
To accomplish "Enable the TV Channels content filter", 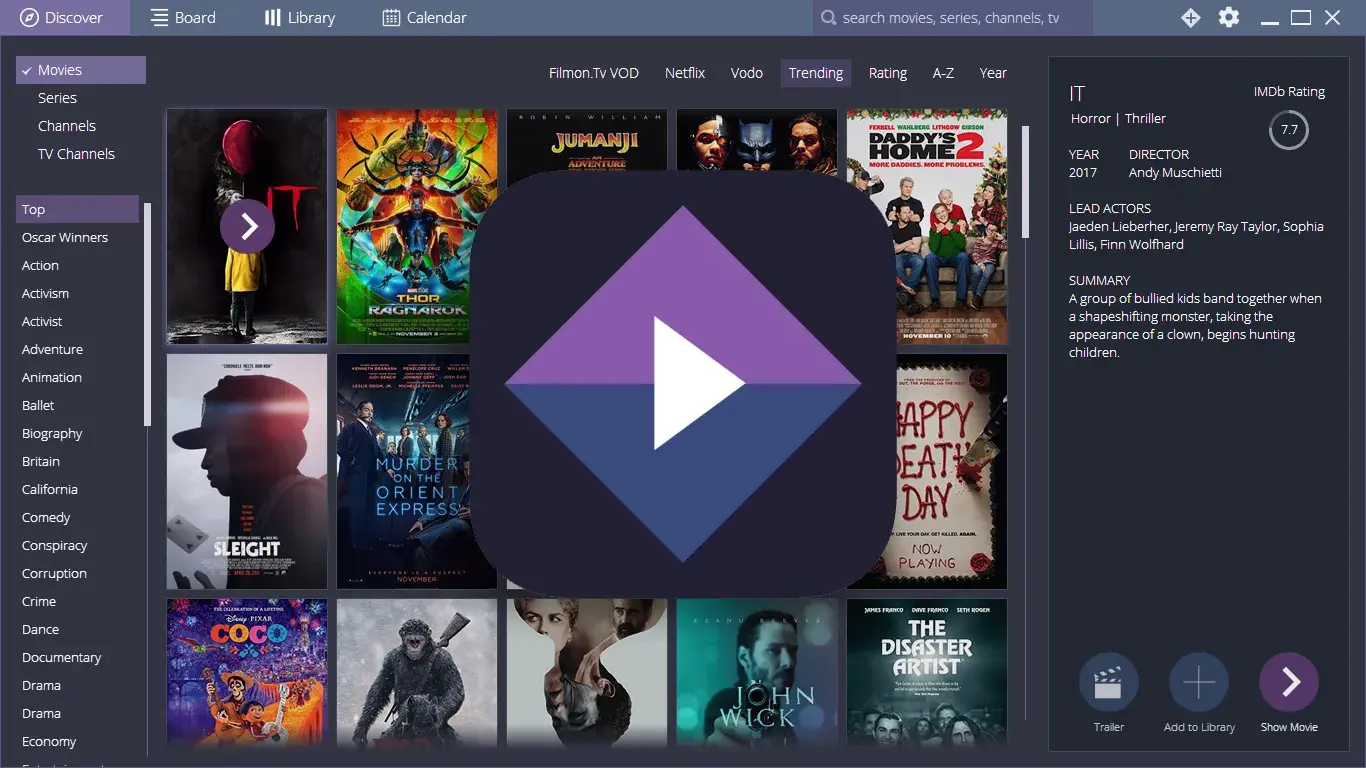I will point(77,153).
